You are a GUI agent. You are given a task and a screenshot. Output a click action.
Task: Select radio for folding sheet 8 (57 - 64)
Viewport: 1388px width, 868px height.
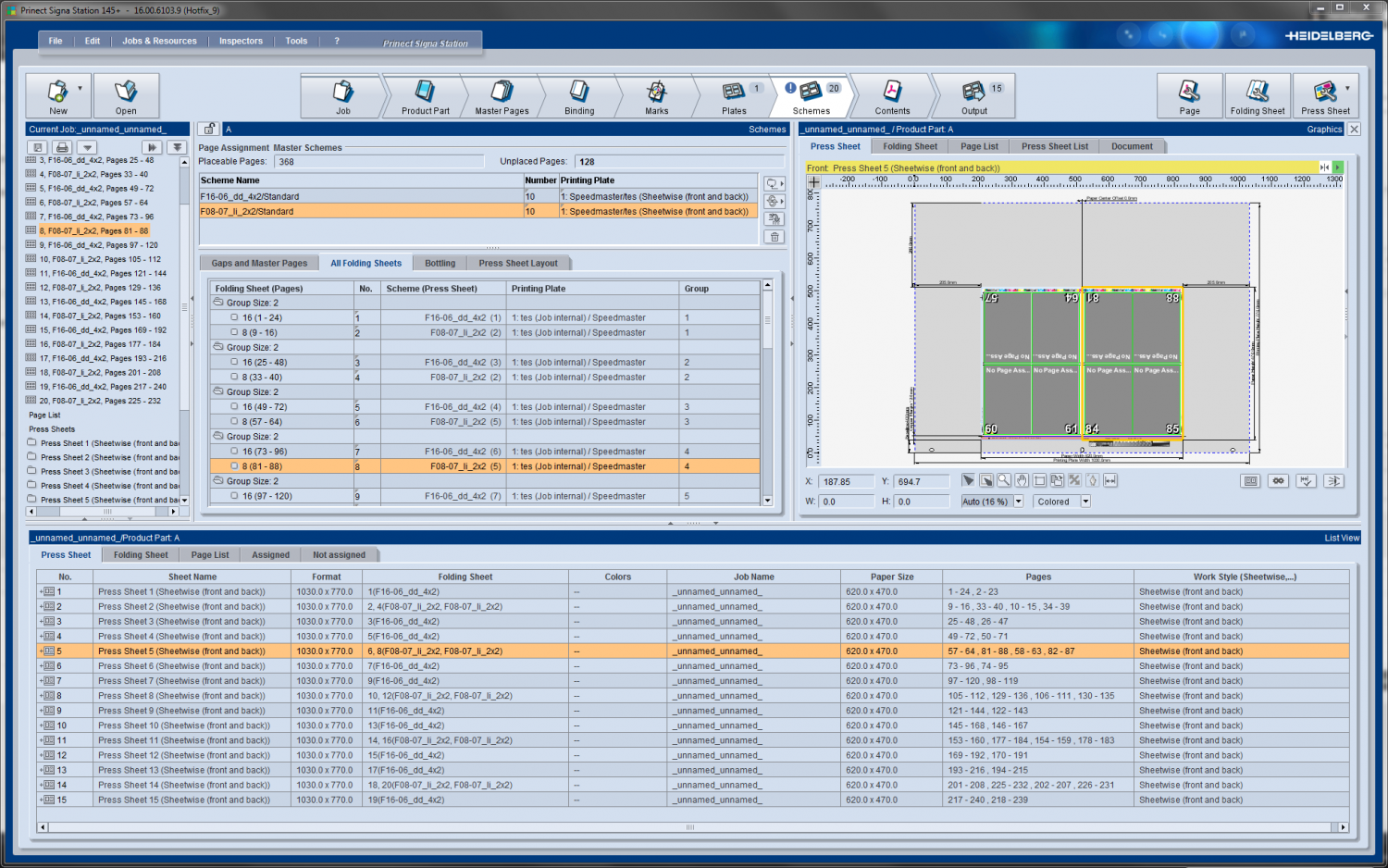point(235,421)
